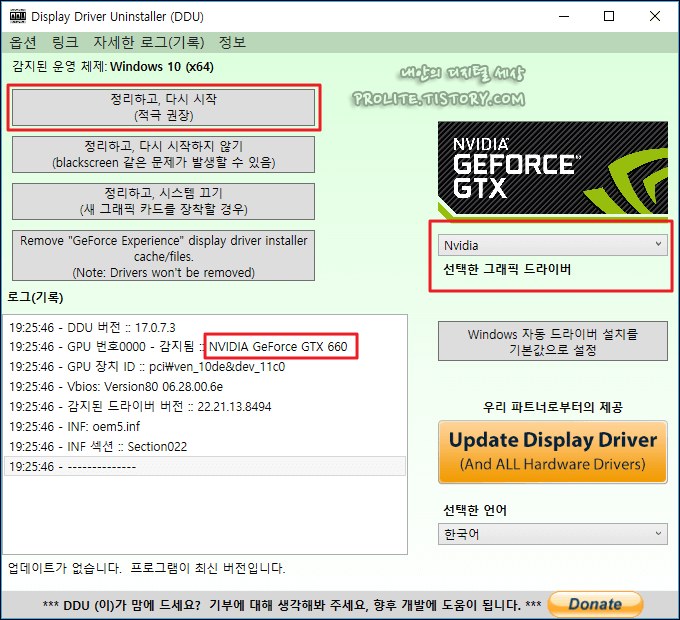Open the 정보 menu
Image resolution: width=680 pixels, height=620 pixels.
point(232,42)
